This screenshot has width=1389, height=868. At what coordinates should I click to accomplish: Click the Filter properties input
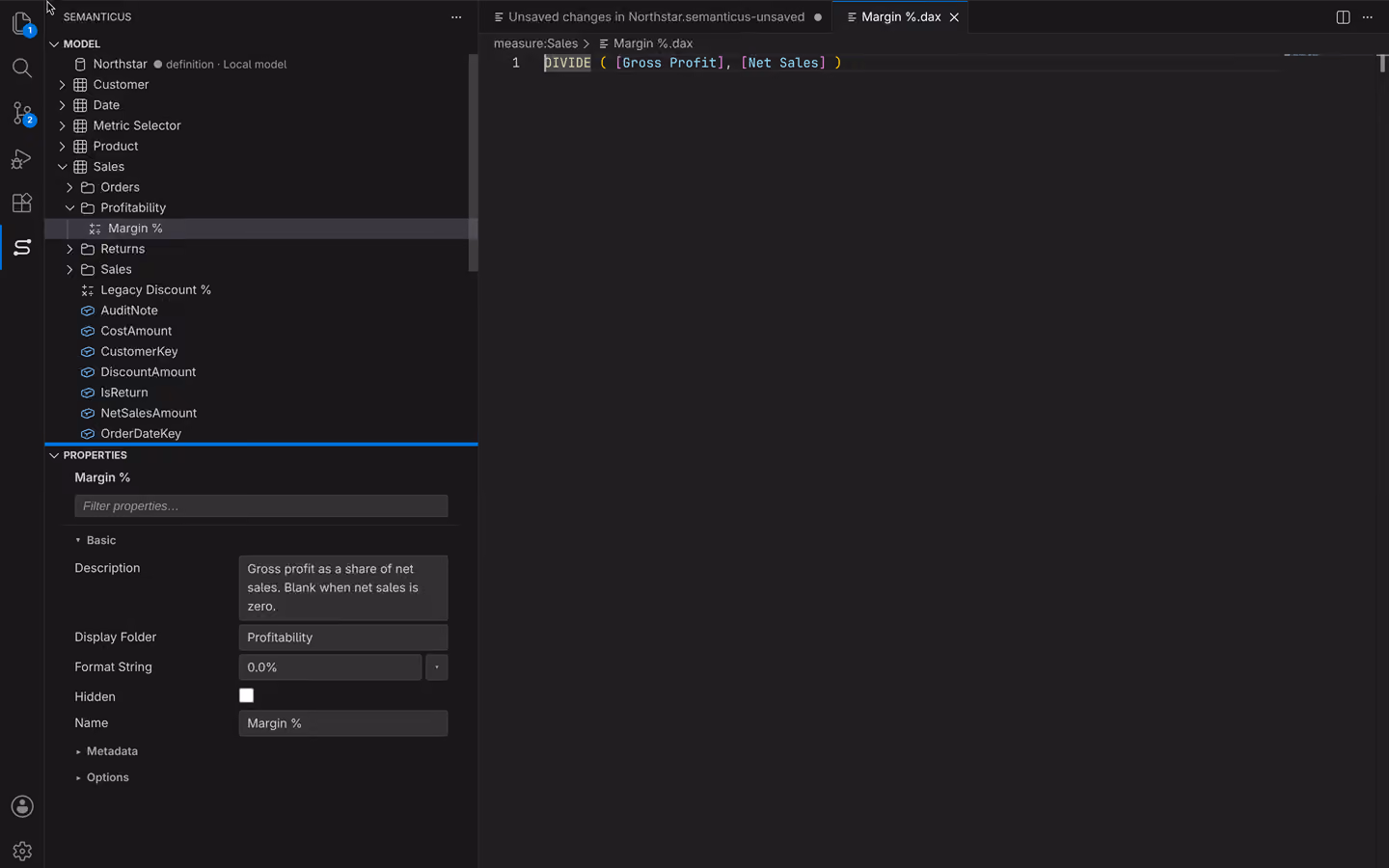coord(261,506)
